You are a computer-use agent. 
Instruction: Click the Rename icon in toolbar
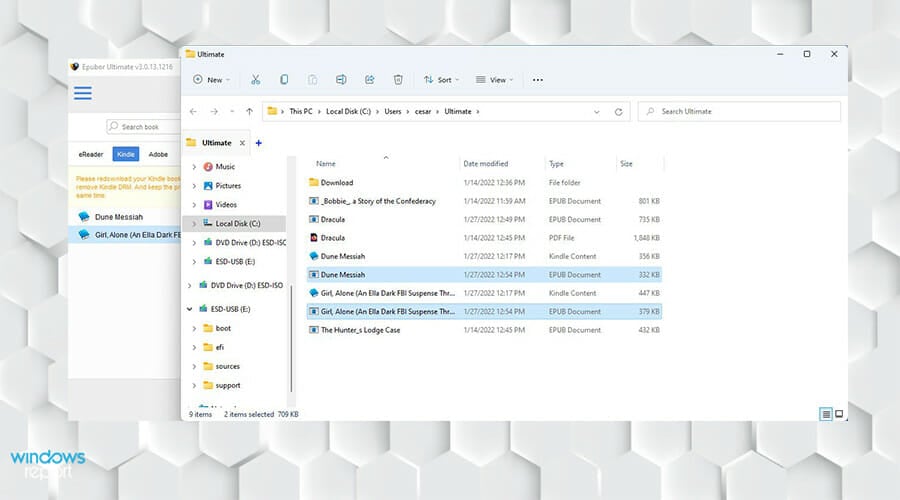(x=341, y=80)
